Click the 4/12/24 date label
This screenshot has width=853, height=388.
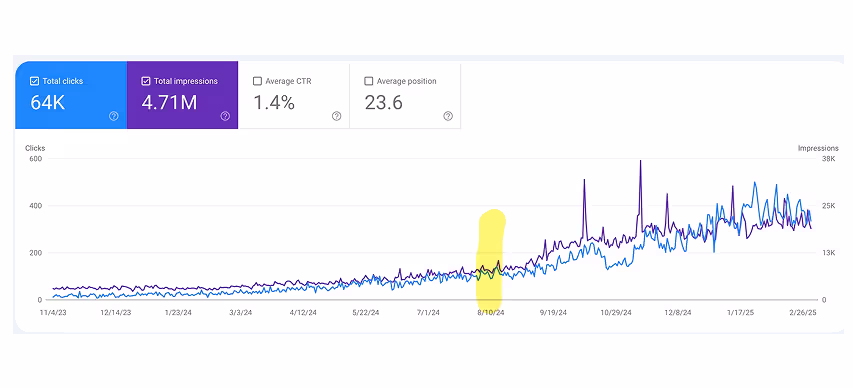tap(303, 313)
